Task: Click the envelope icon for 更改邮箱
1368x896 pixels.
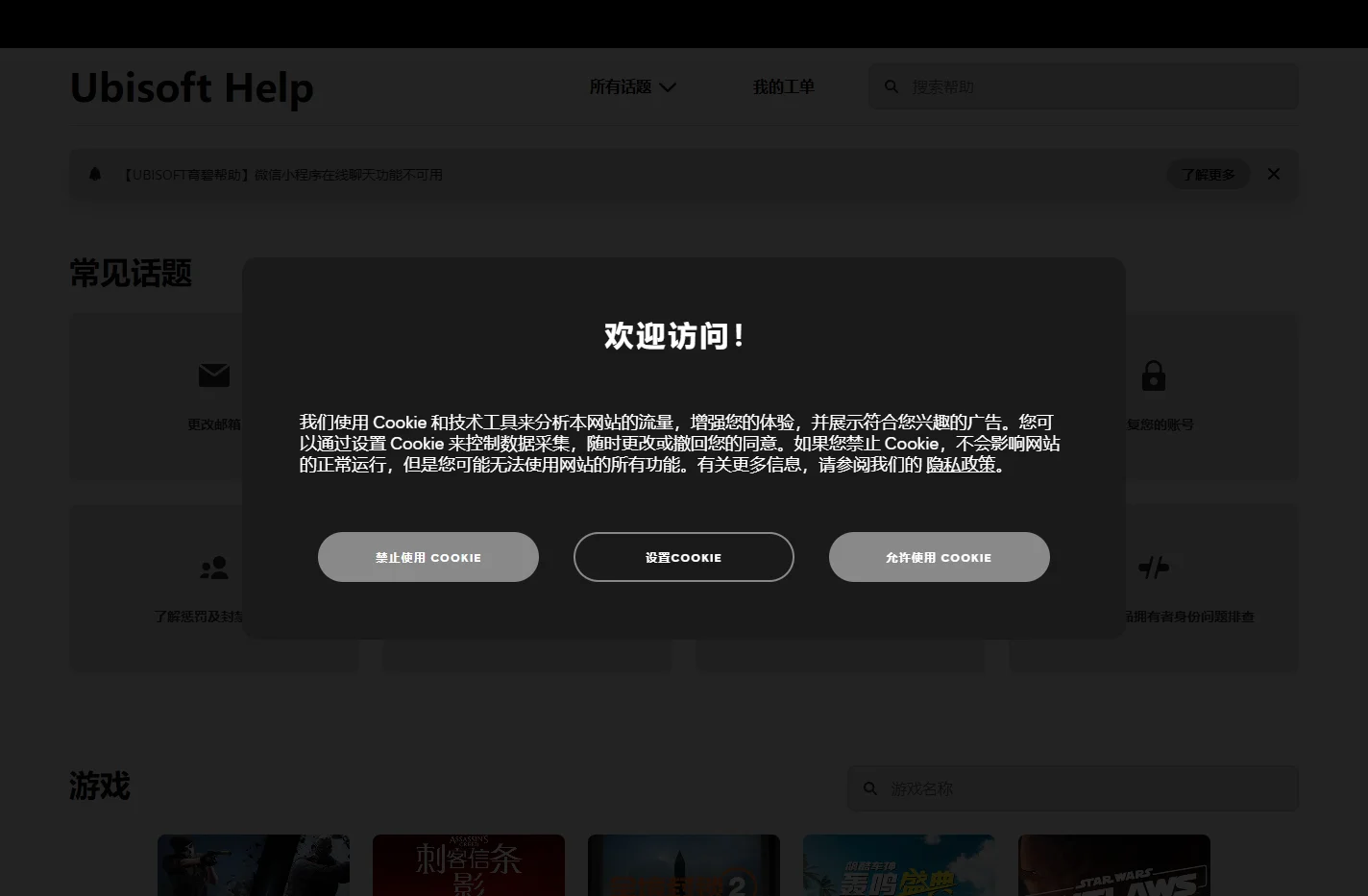Action: (x=213, y=375)
